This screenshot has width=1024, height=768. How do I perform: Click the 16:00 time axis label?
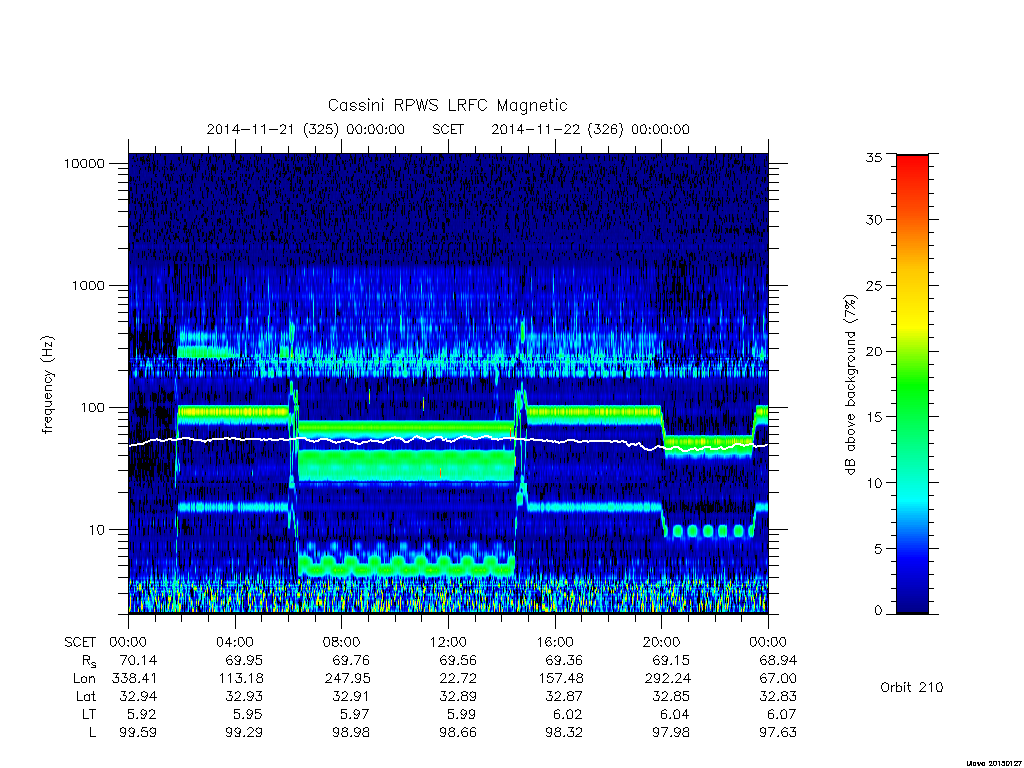[x=554, y=642]
